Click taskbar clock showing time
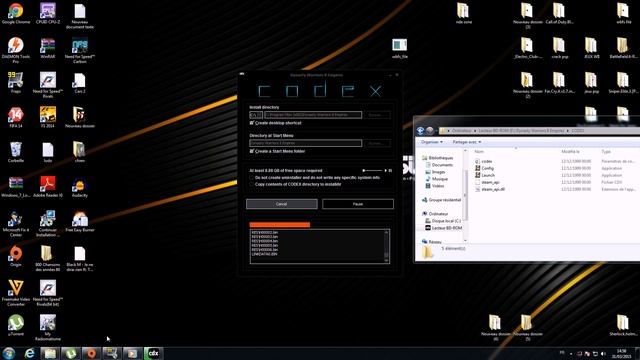Image resolution: width=640 pixels, height=360 pixels. click(622, 353)
